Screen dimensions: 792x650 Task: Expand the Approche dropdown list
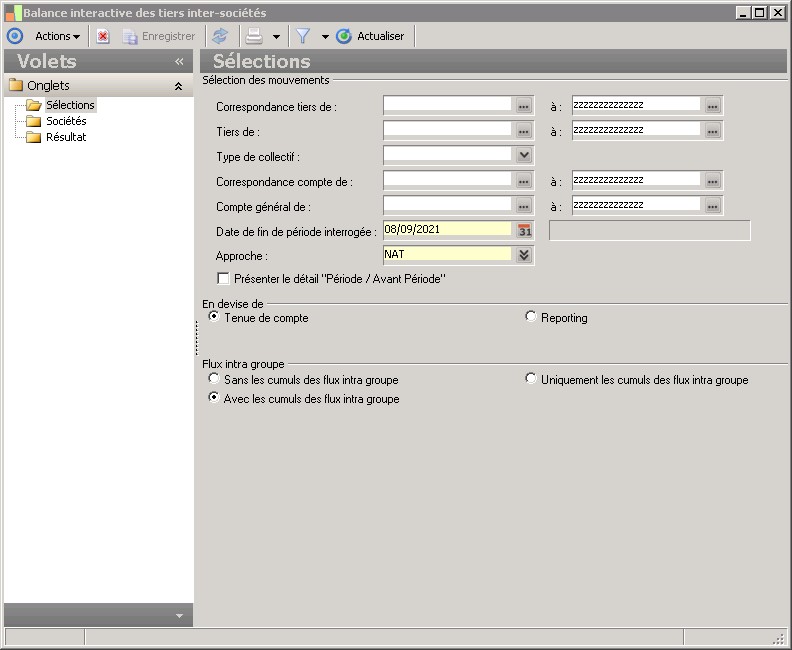[524, 255]
